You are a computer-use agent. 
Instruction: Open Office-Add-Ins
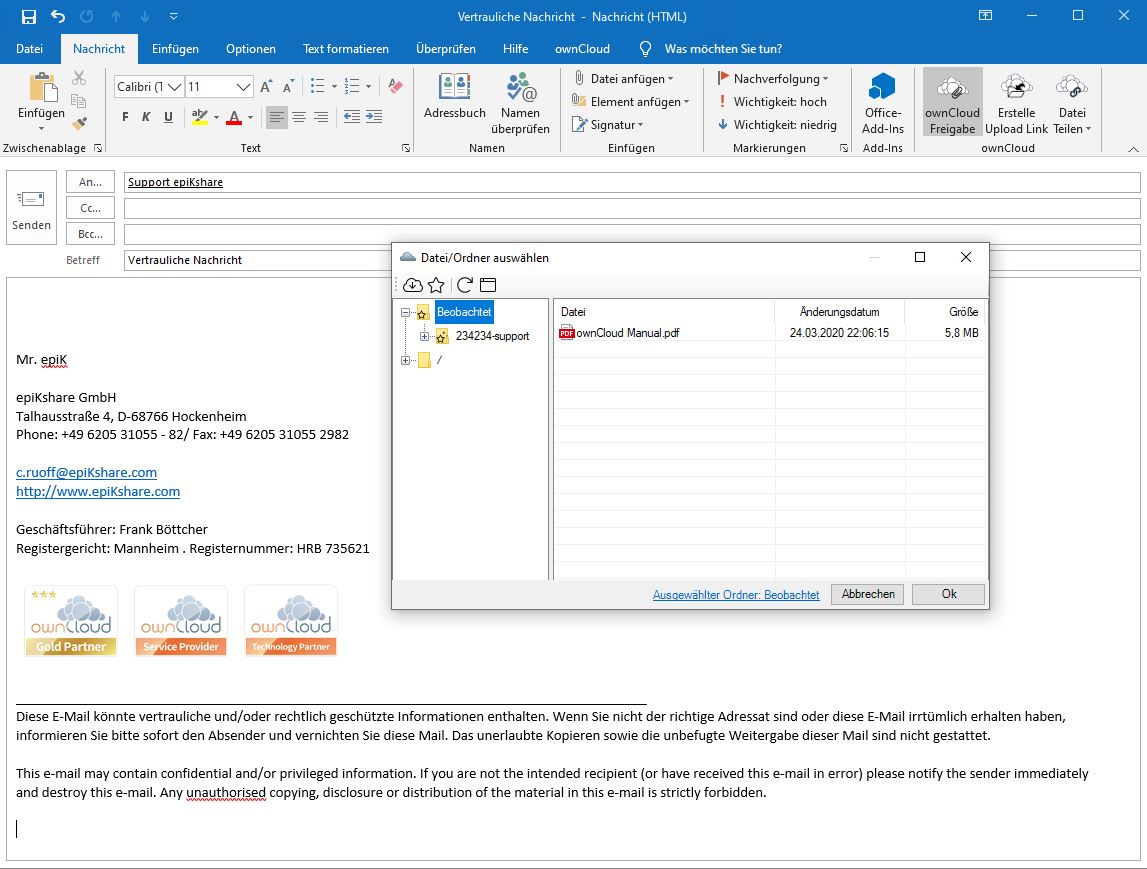tap(883, 103)
